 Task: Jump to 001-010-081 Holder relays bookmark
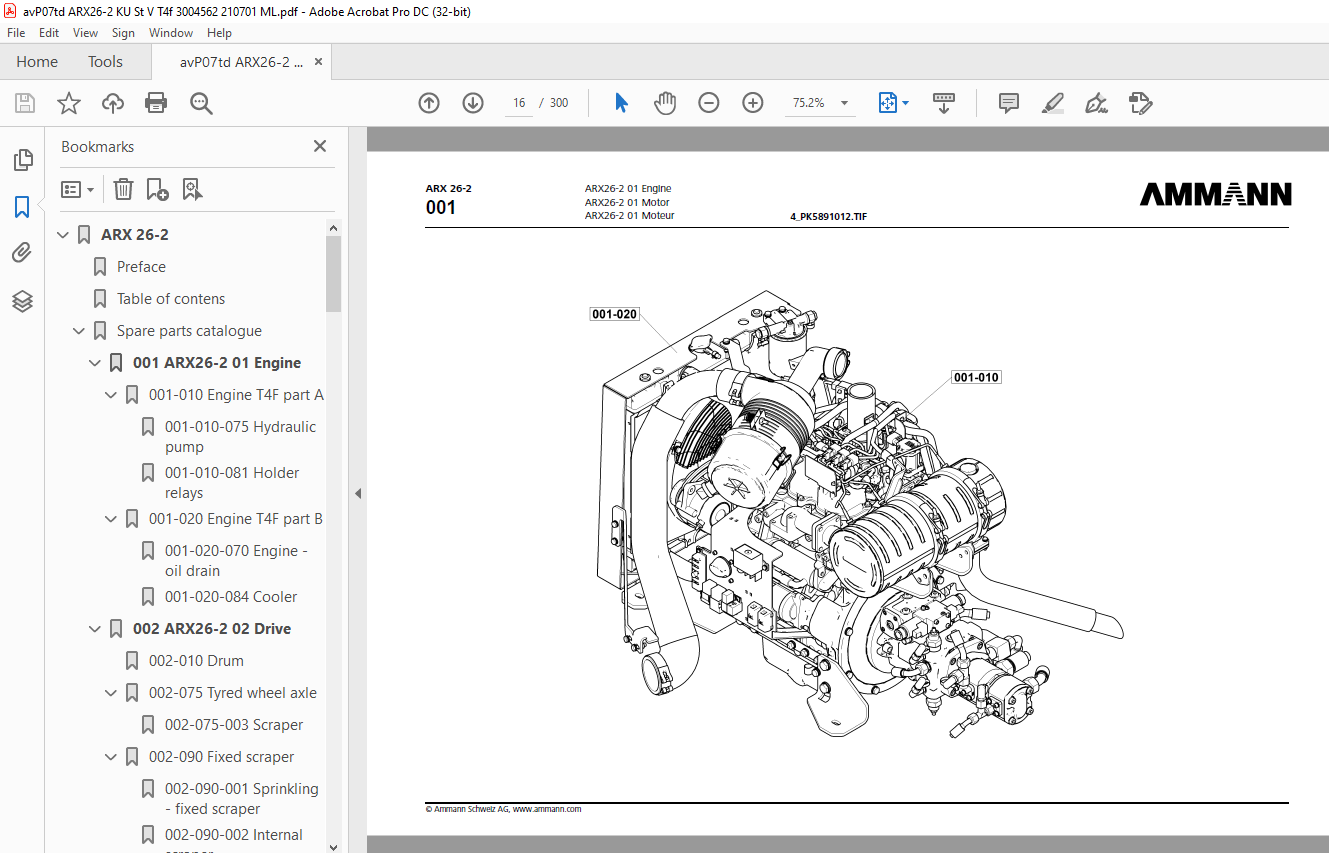[x=232, y=483]
